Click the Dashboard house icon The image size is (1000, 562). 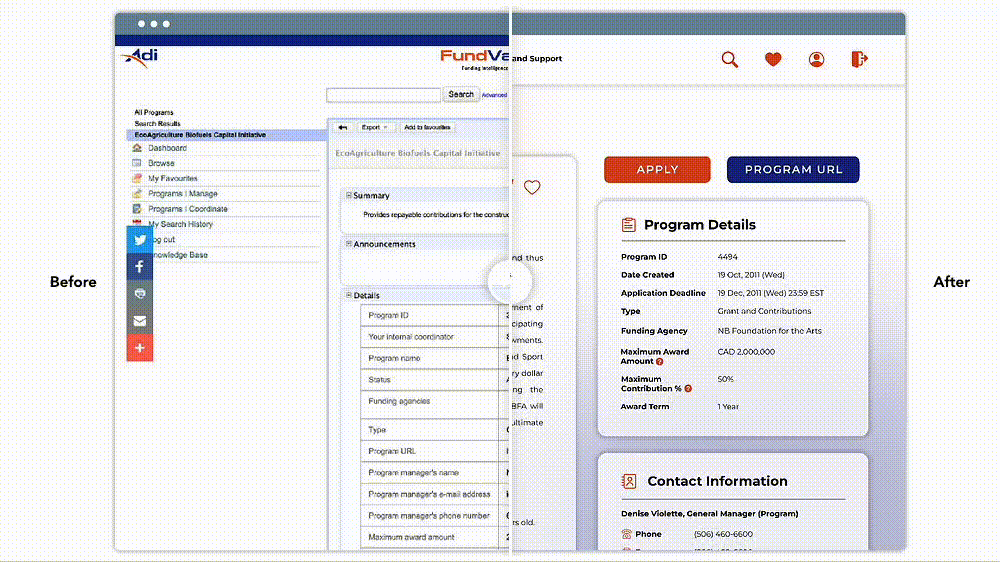point(136,147)
